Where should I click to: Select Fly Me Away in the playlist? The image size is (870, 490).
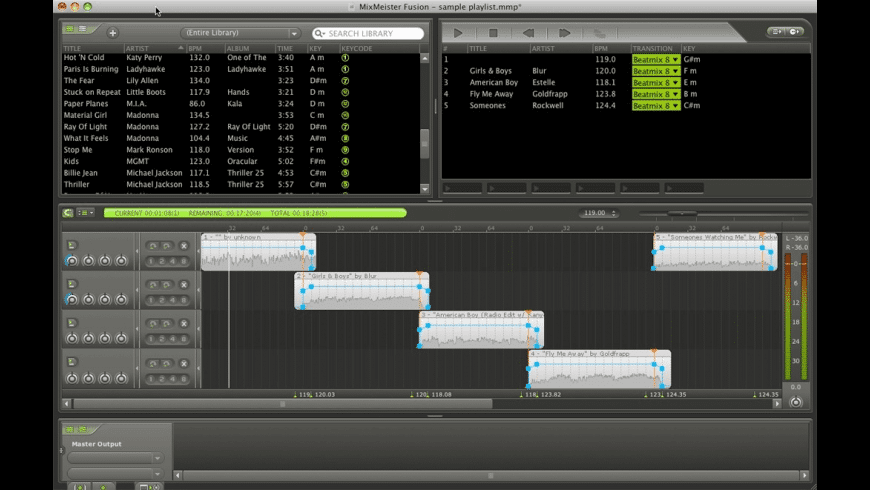492,94
